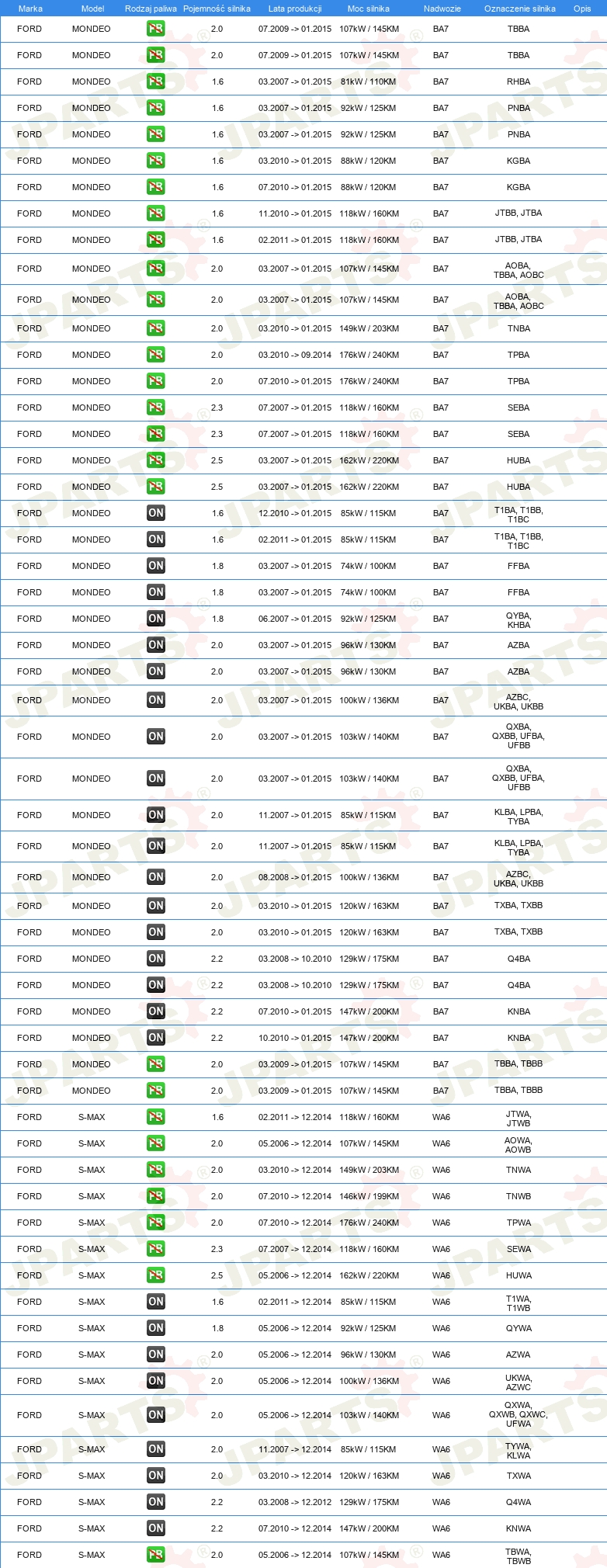Click petrol icon in 07.2010 TPBA row

pyautogui.click(x=156, y=381)
